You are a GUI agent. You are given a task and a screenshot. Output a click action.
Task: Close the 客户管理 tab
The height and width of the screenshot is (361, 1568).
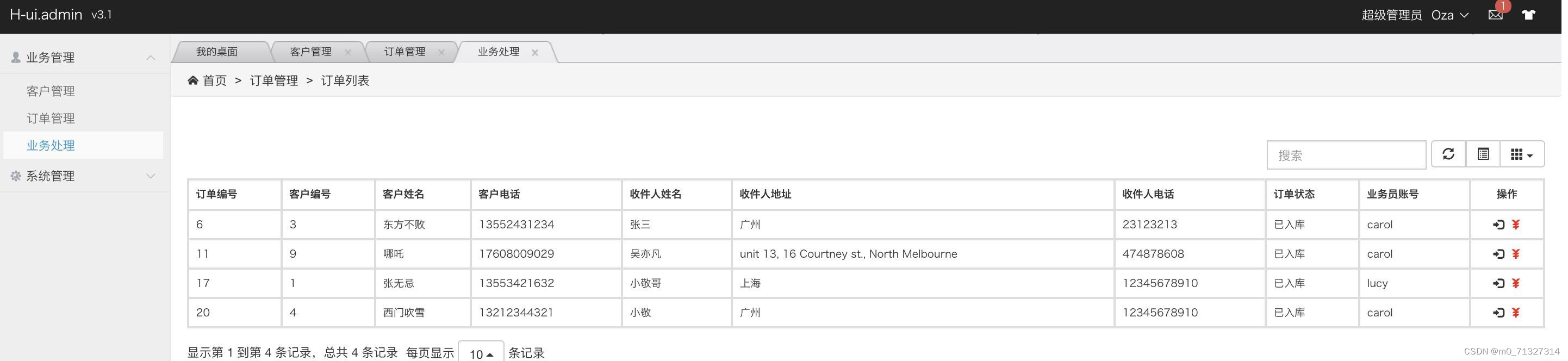[x=347, y=52]
